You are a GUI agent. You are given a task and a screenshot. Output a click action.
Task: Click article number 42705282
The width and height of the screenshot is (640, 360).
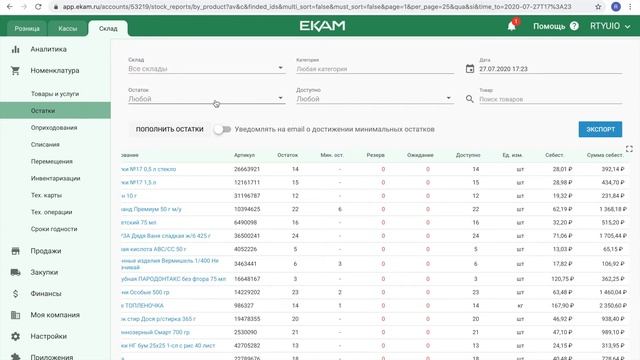tap(247, 346)
